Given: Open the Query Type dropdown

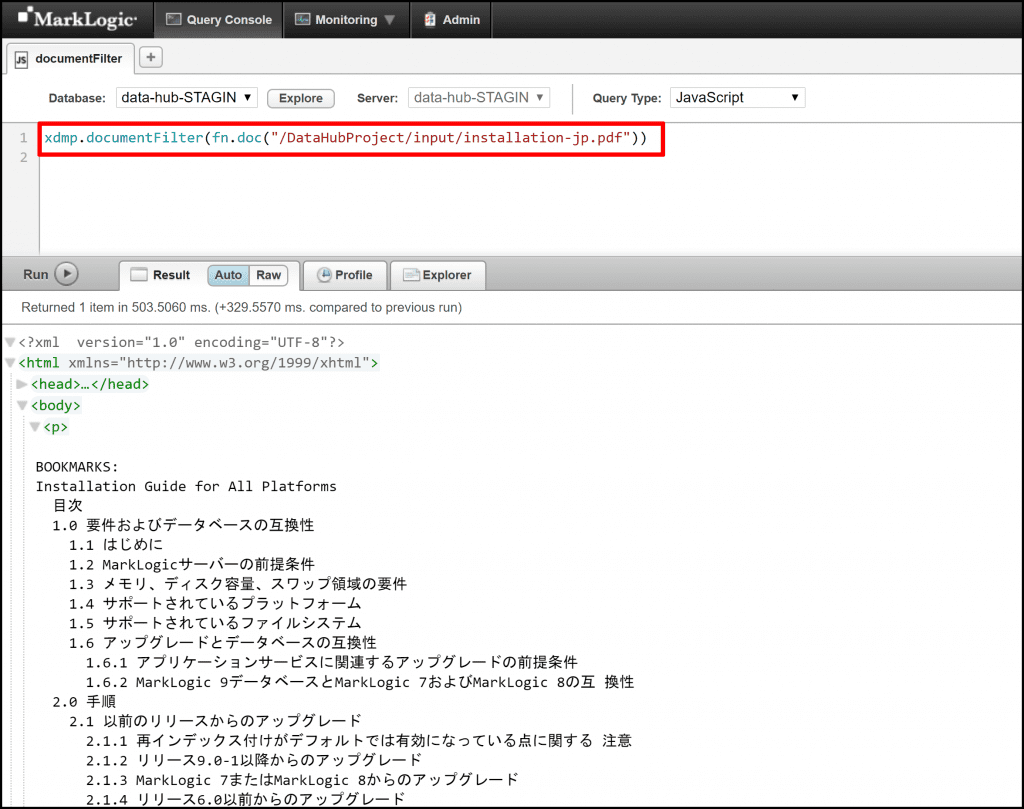Looking at the screenshot, I should pos(737,97).
